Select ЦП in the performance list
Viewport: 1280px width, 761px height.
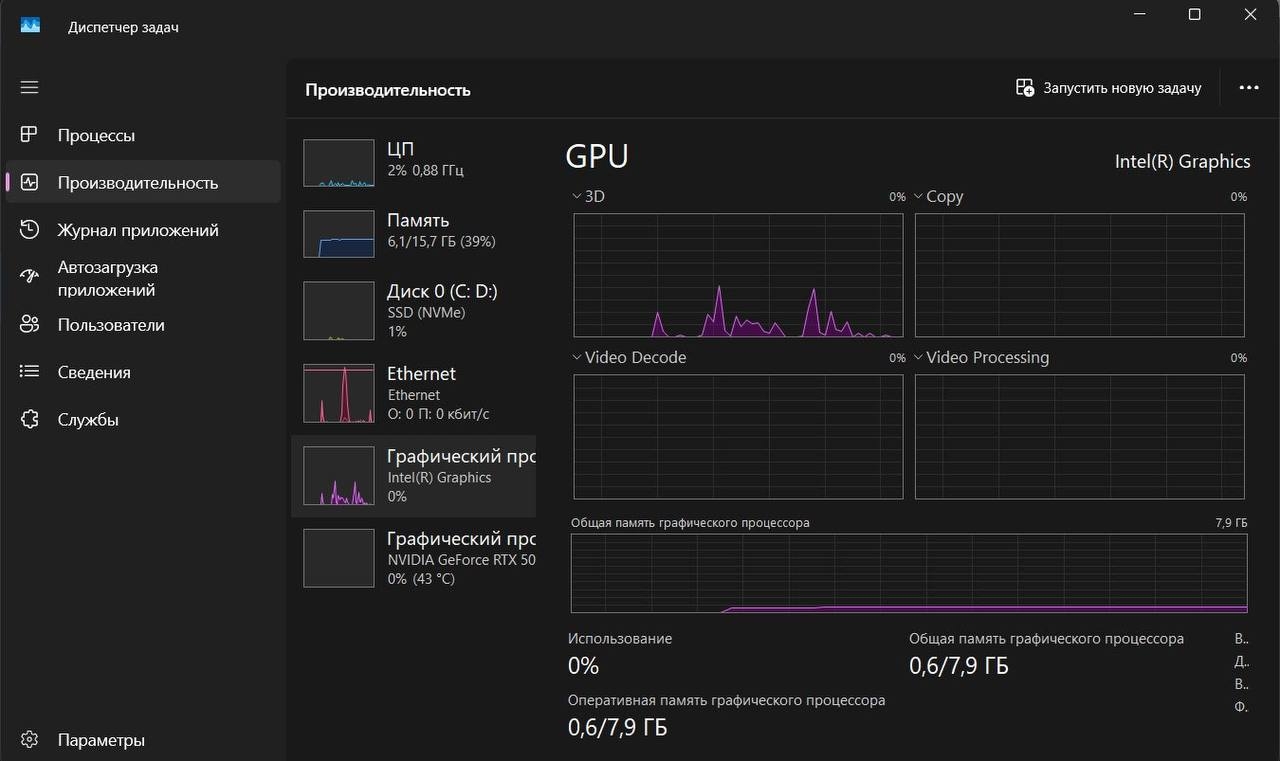[412, 160]
